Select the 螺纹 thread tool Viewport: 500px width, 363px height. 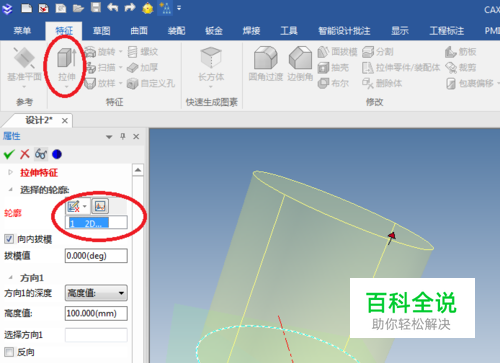tap(143, 52)
